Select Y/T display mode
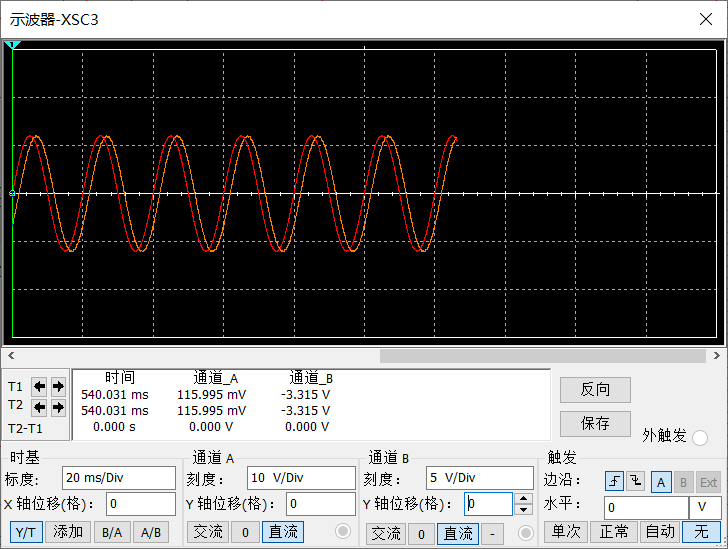Image resolution: width=728 pixels, height=549 pixels. (26, 532)
